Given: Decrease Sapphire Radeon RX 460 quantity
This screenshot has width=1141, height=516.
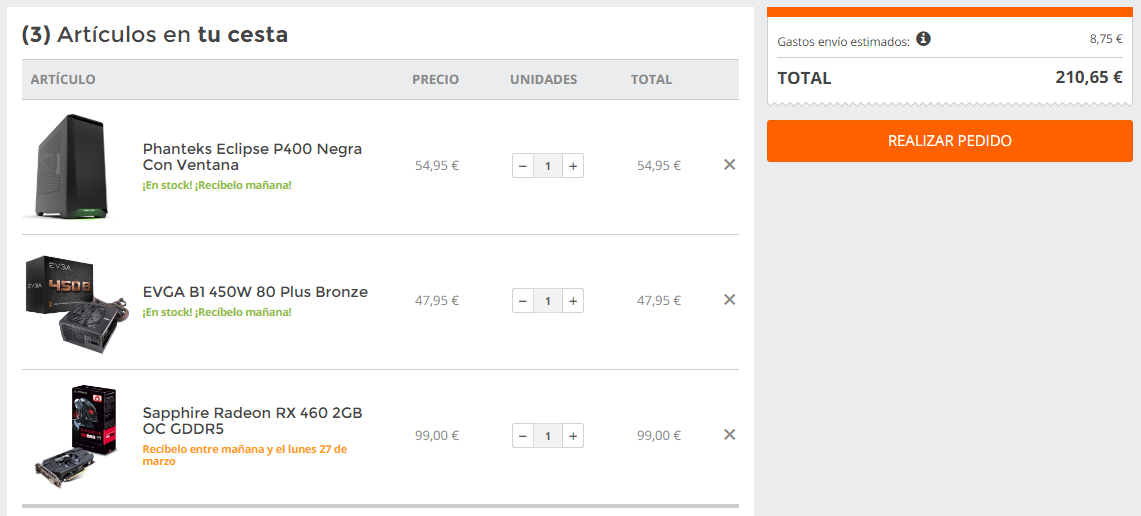Looking at the screenshot, I should pyautogui.click(x=522, y=436).
